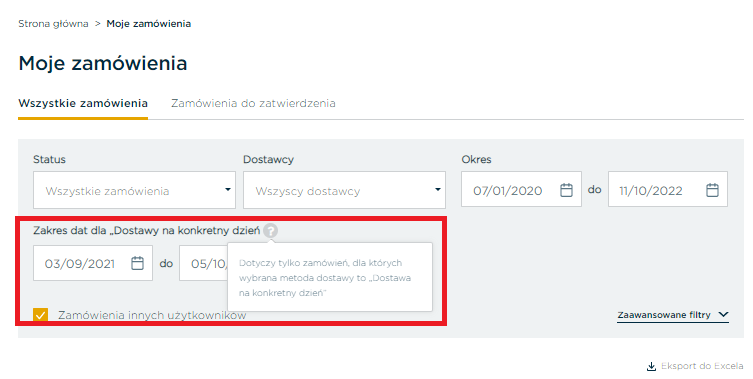Uncheck Zamówienia innych użytkowników checkbox
This screenshot has height=379, width=753.
(40, 315)
